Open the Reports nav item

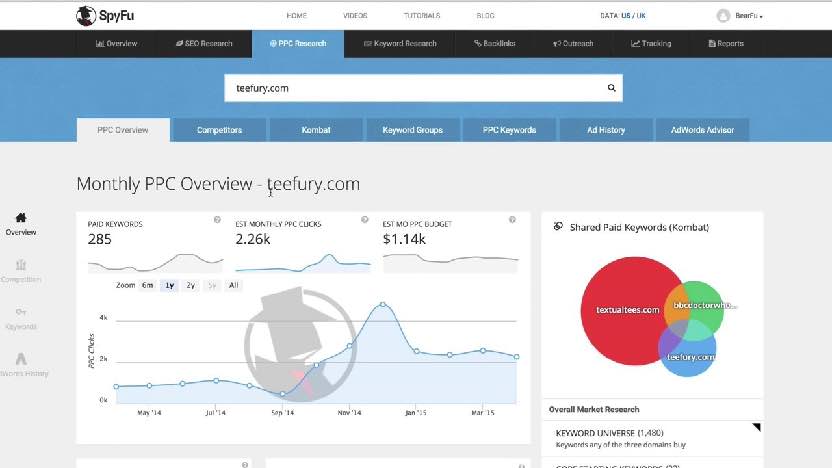[x=726, y=44]
